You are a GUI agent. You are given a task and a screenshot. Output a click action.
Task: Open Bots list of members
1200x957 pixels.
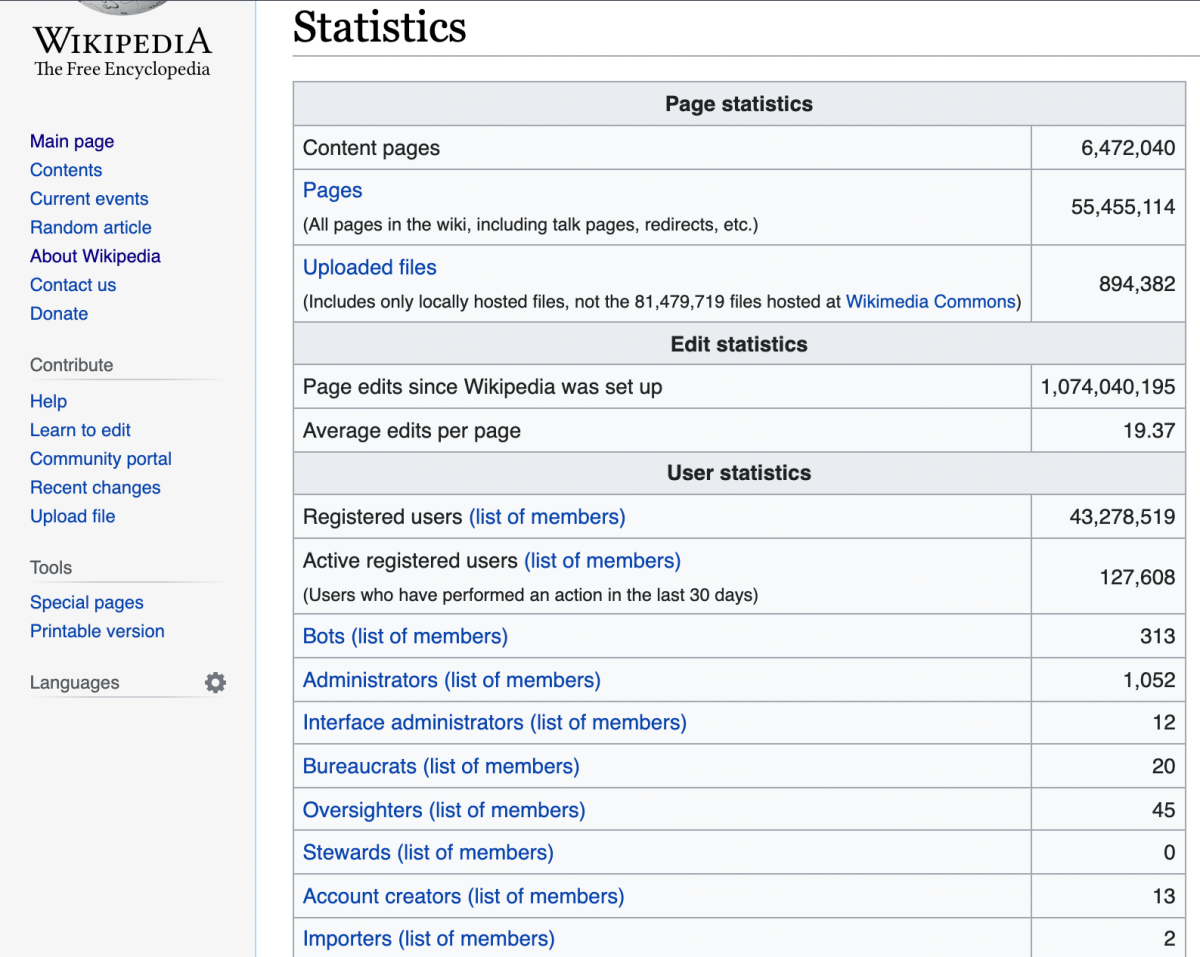point(430,636)
